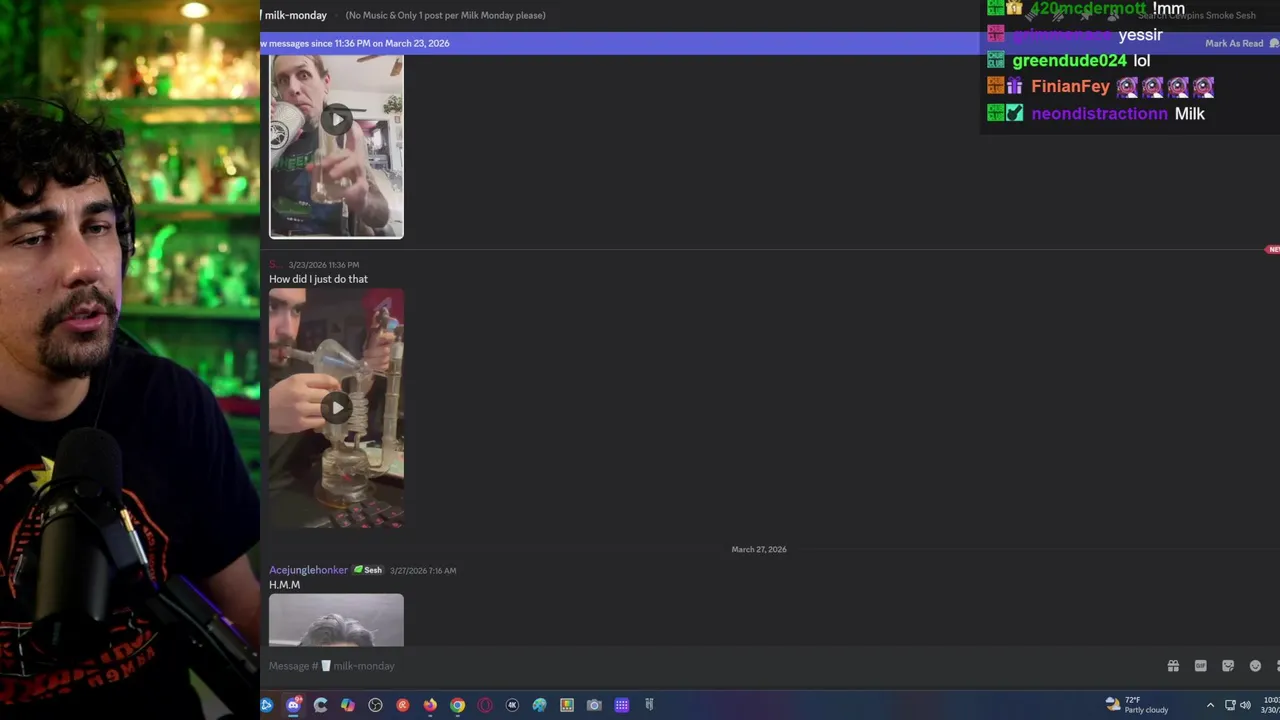Open the purple grid app in taskbar
This screenshot has width=1280, height=720.
pos(621,705)
